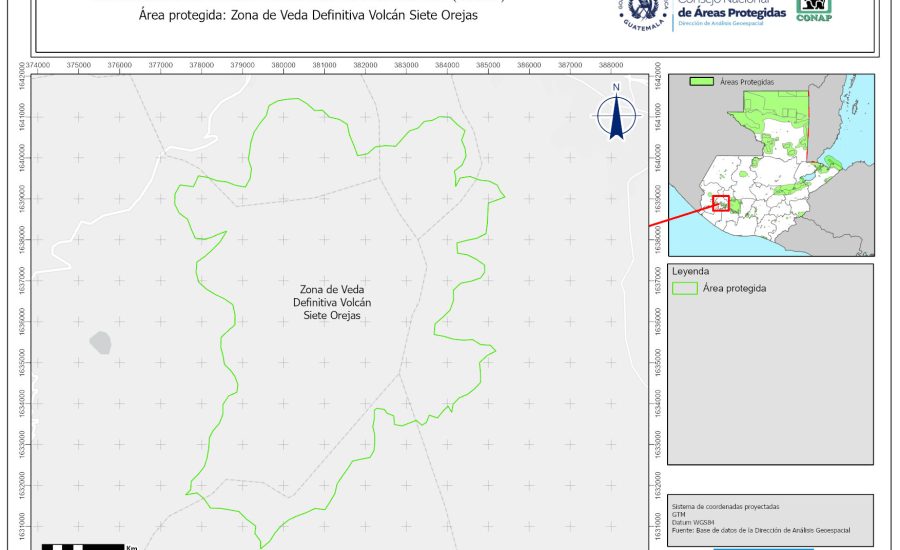Click the 380000 coordinate label on top axis
Screen dimensions: 900x550
[x=283, y=65]
